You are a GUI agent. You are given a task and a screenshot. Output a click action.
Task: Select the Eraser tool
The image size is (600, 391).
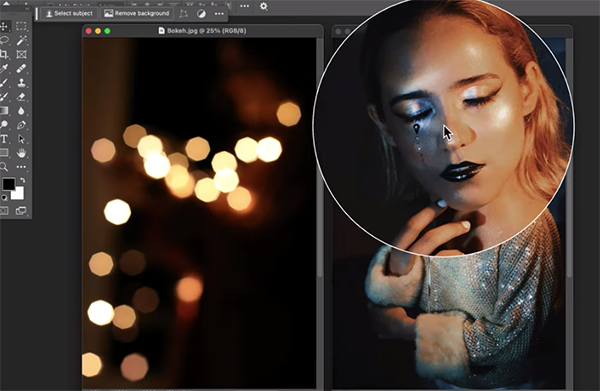[x=21, y=97]
